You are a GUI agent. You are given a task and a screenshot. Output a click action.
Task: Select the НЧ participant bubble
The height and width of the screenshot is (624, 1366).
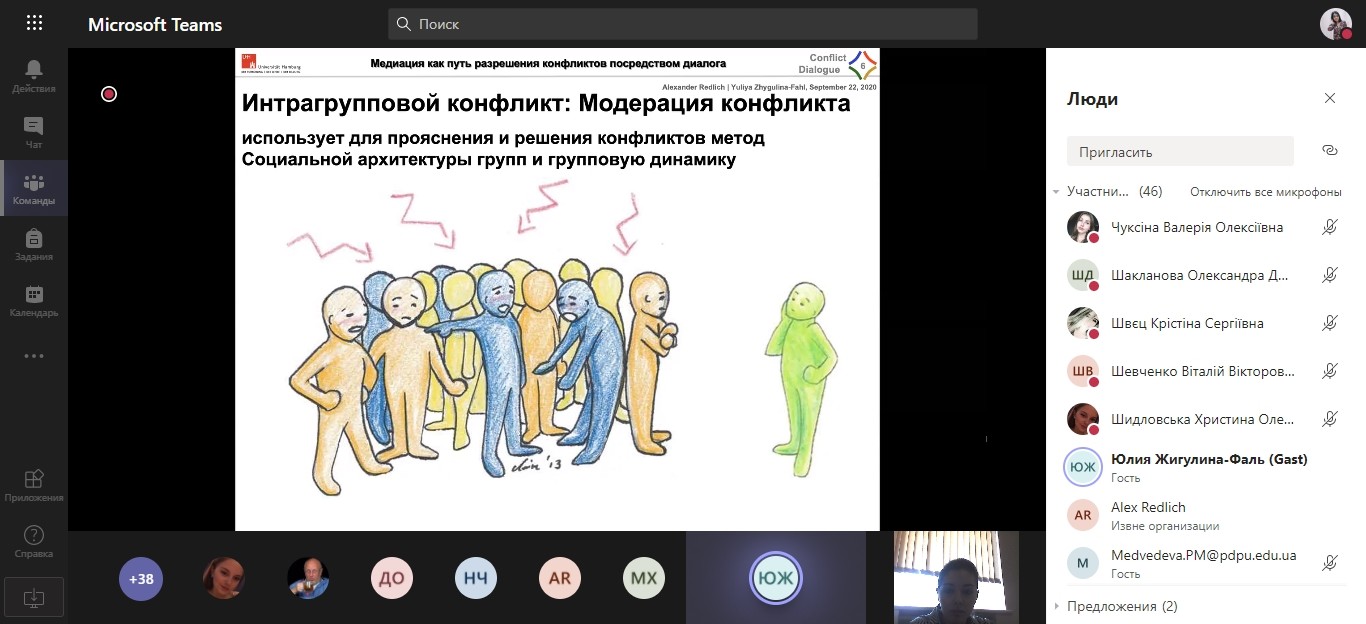pyautogui.click(x=476, y=578)
